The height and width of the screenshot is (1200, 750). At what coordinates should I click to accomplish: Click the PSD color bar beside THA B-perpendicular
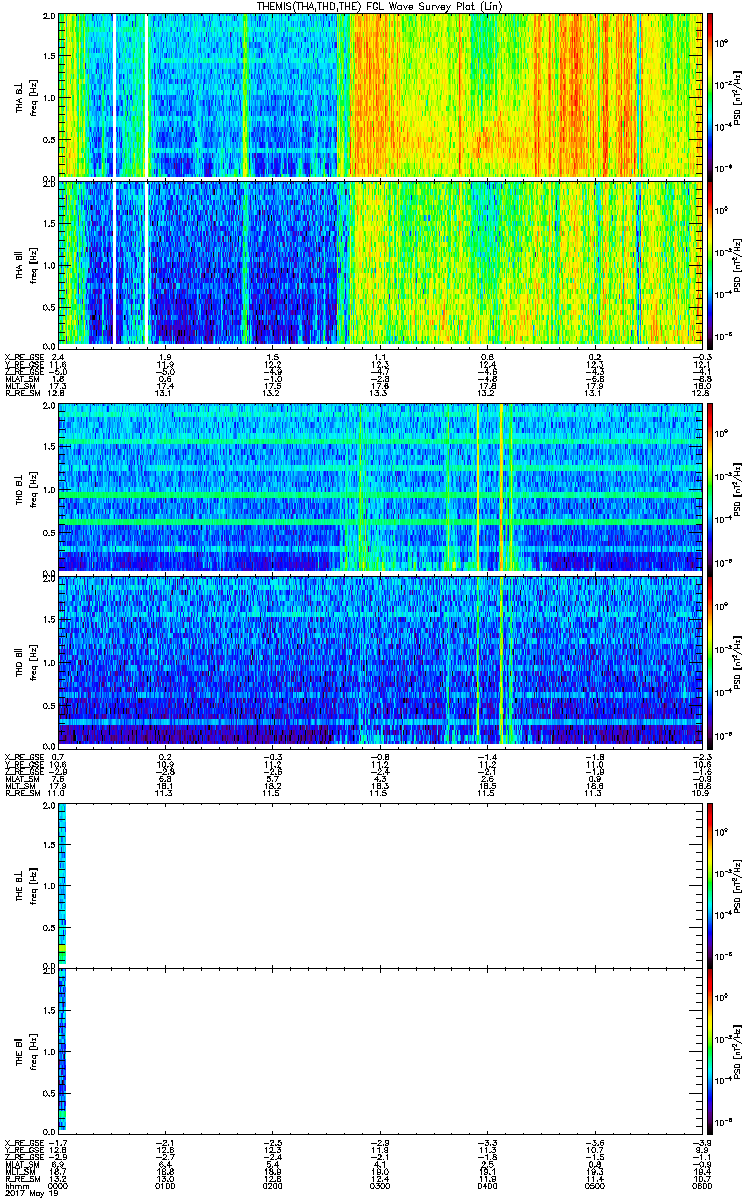pos(711,95)
